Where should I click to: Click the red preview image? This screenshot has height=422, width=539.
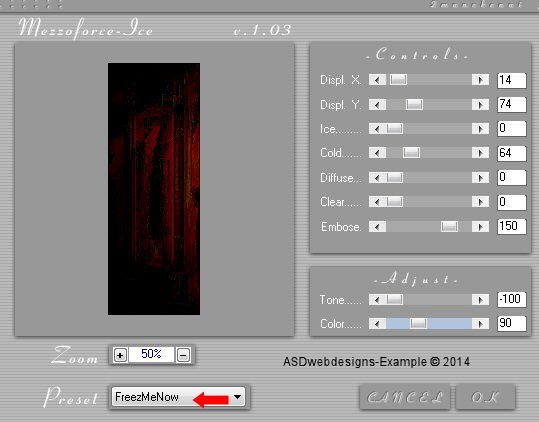point(154,189)
